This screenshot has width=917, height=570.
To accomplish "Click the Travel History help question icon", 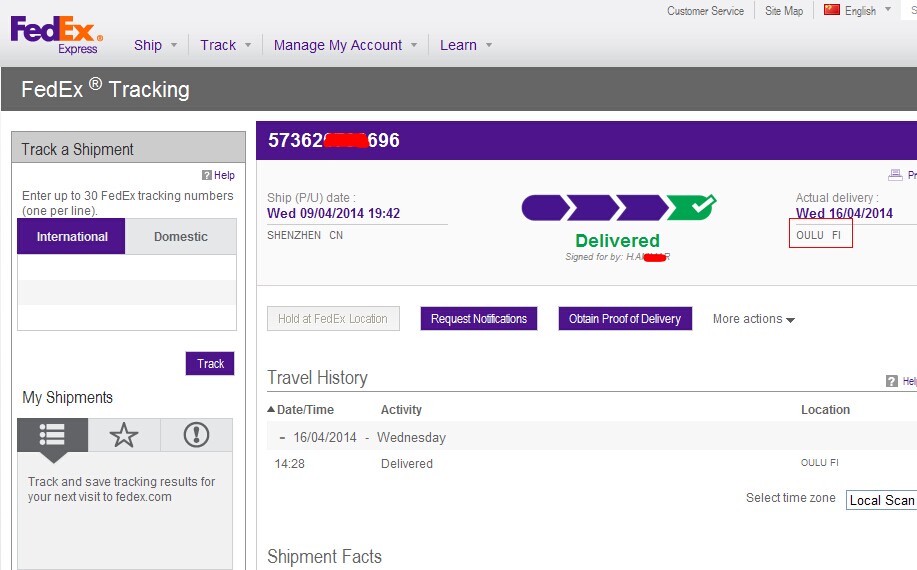I will point(891,381).
